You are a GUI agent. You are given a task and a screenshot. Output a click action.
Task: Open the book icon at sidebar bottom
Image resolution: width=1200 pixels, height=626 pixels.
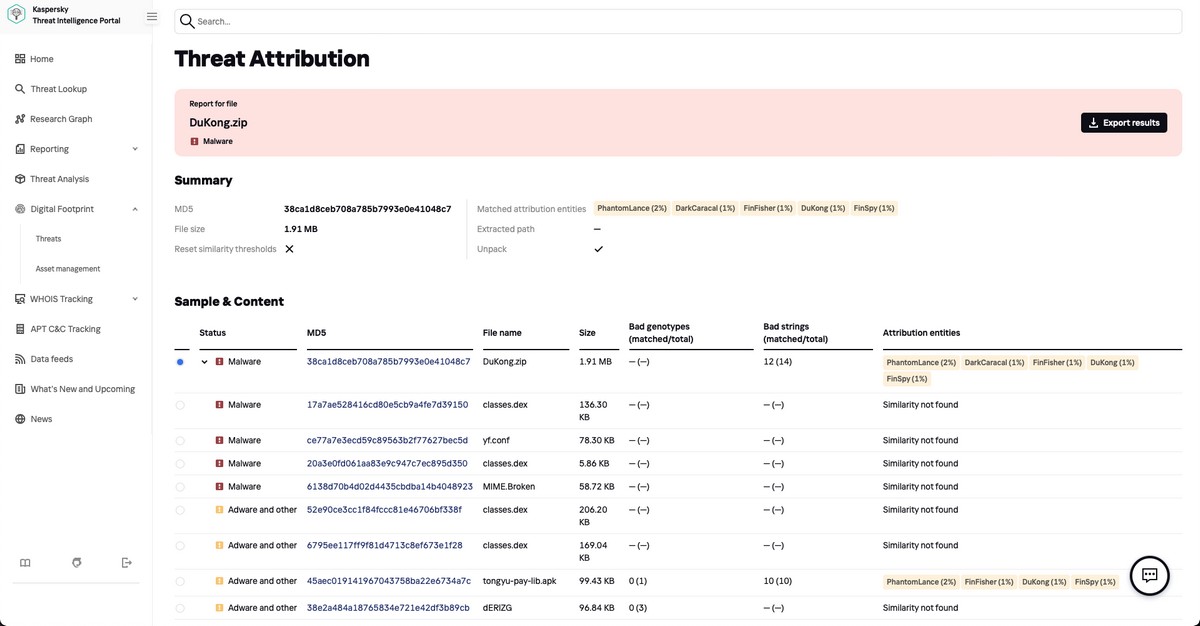[25, 563]
